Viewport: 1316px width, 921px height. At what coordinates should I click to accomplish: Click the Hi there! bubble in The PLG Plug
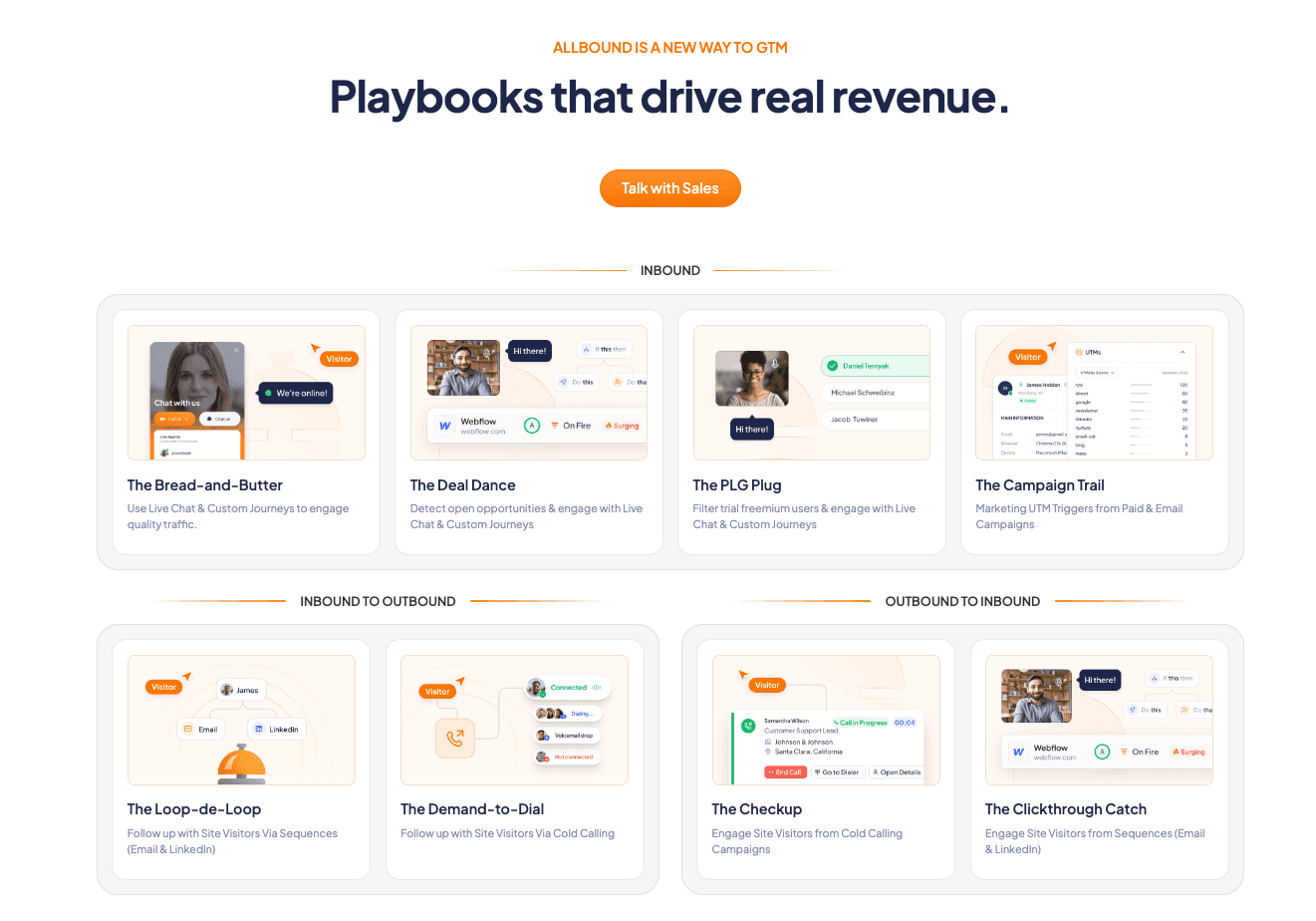751,429
